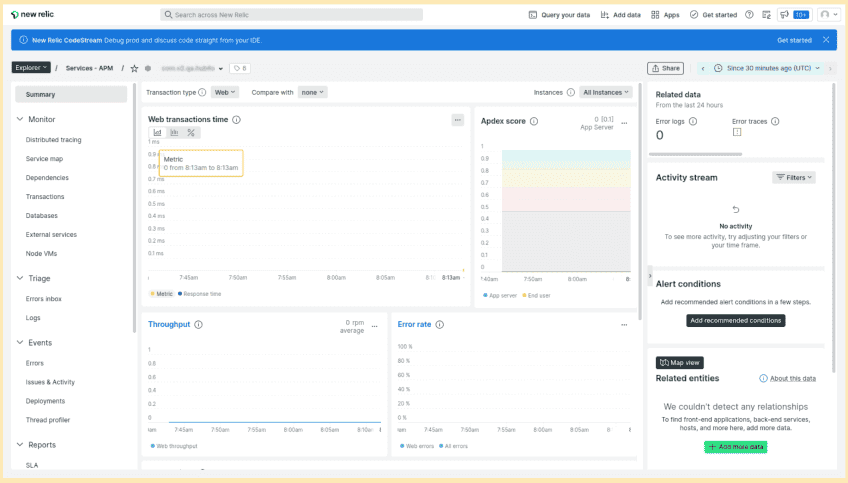Go to Services - APM breadcrumb
This screenshot has height=483, width=848.
89,68
